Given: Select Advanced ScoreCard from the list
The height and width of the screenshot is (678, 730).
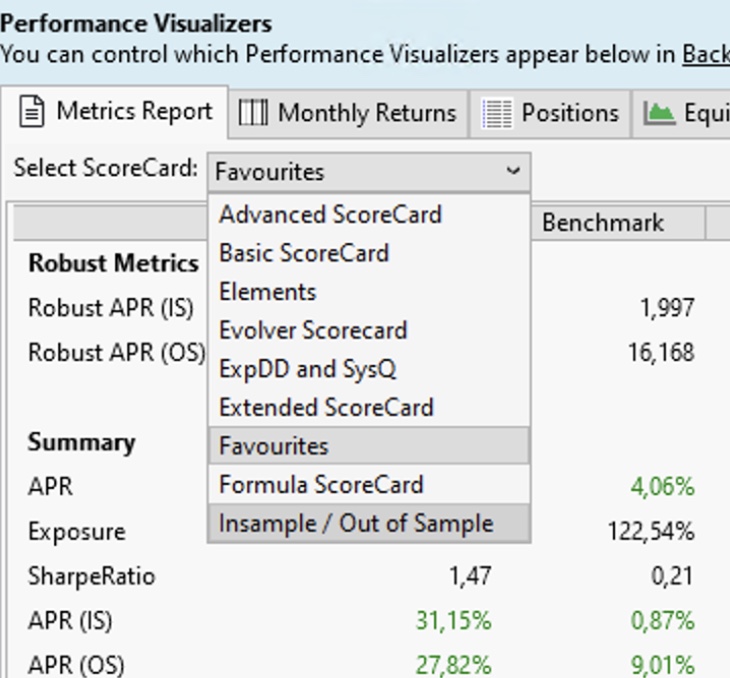Looking at the screenshot, I should (x=330, y=214).
